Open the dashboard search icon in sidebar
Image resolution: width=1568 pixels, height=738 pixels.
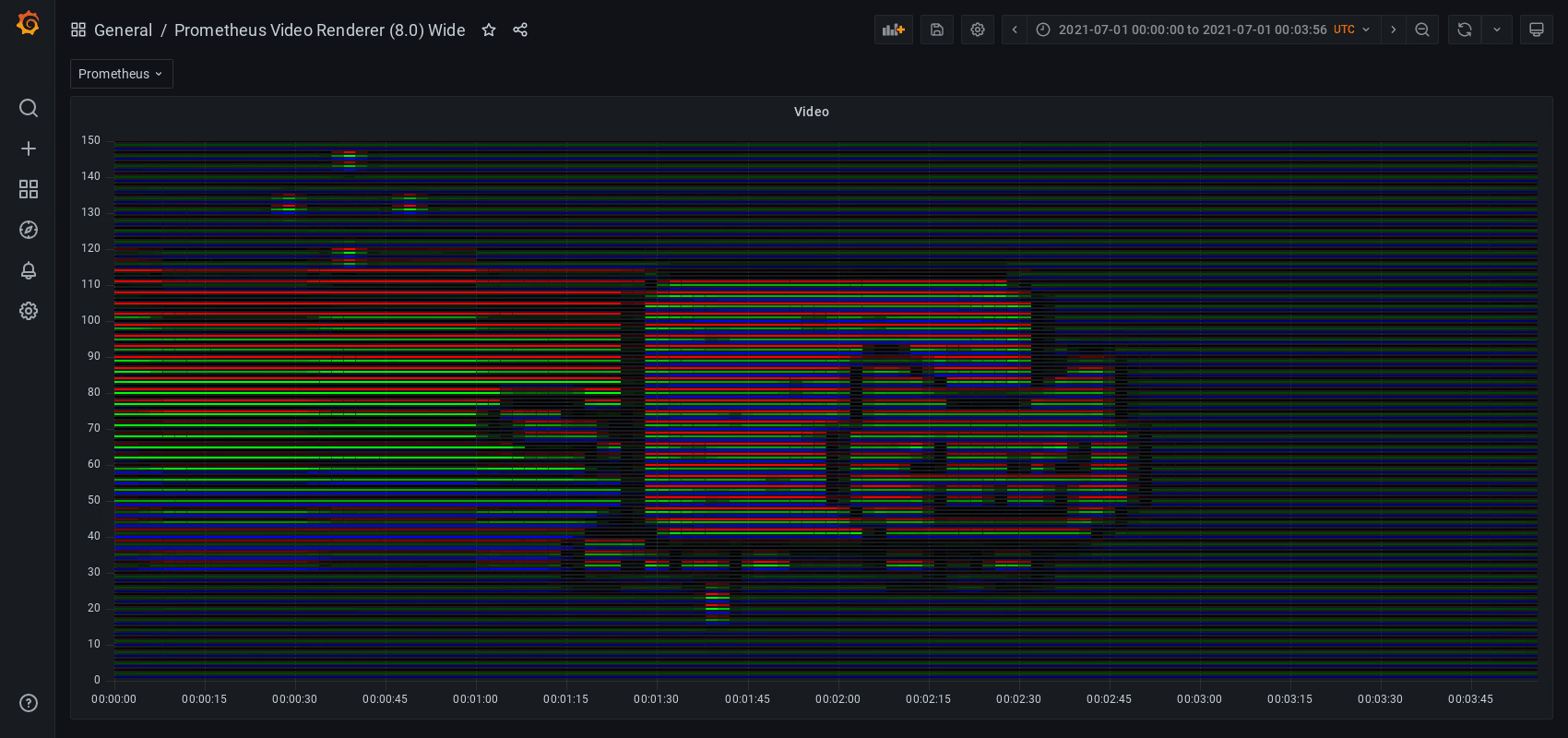(29, 108)
